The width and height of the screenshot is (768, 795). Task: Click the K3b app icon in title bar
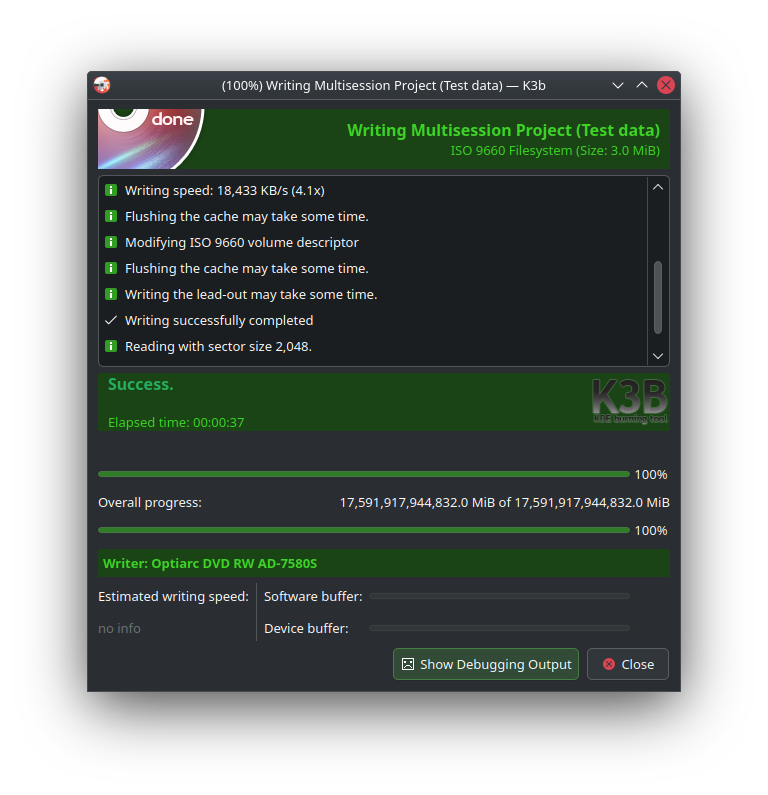102,85
